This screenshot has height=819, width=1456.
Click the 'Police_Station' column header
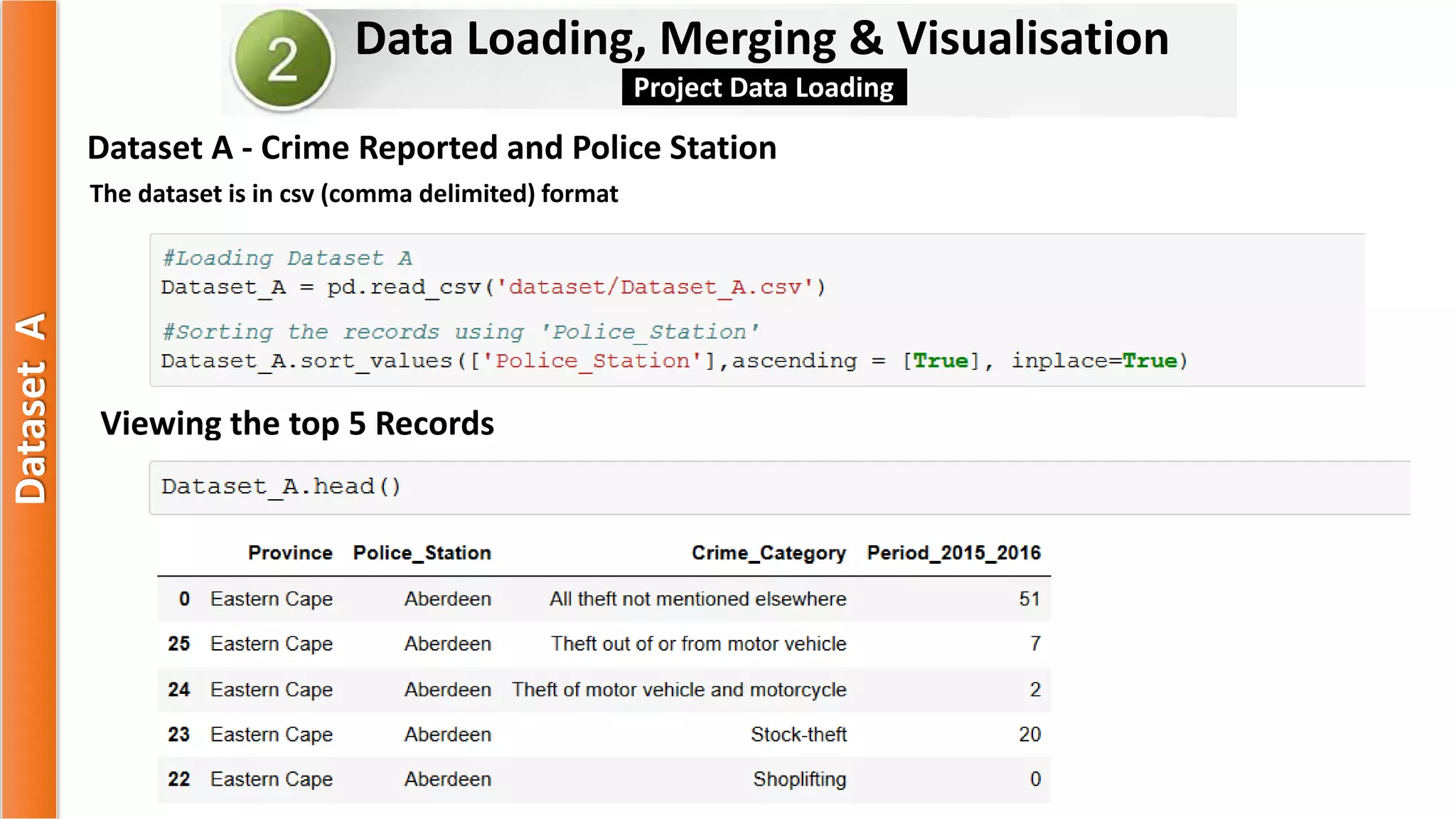click(x=422, y=553)
